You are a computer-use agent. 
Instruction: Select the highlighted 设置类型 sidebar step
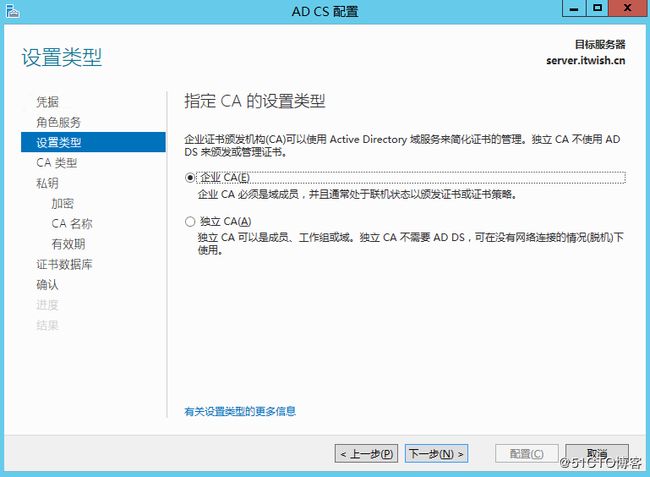93,142
